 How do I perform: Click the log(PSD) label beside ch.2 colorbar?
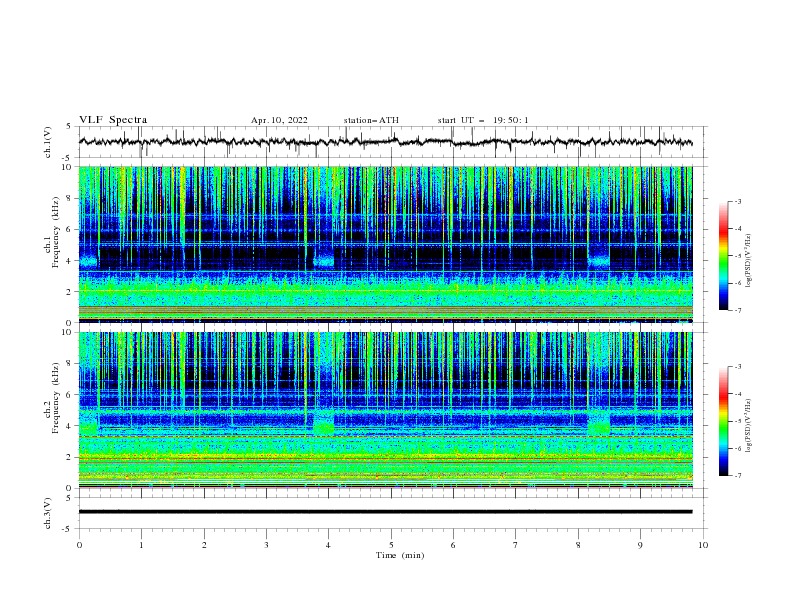(x=749, y=426)
